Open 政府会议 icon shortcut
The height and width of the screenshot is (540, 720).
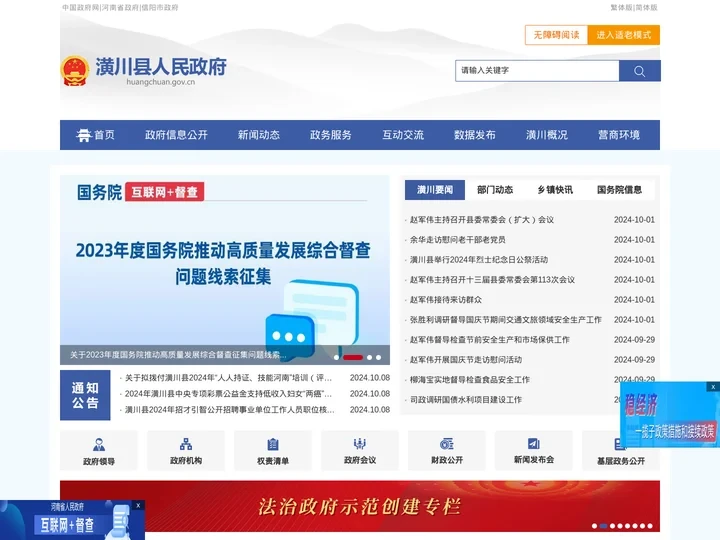coord(360,450)
